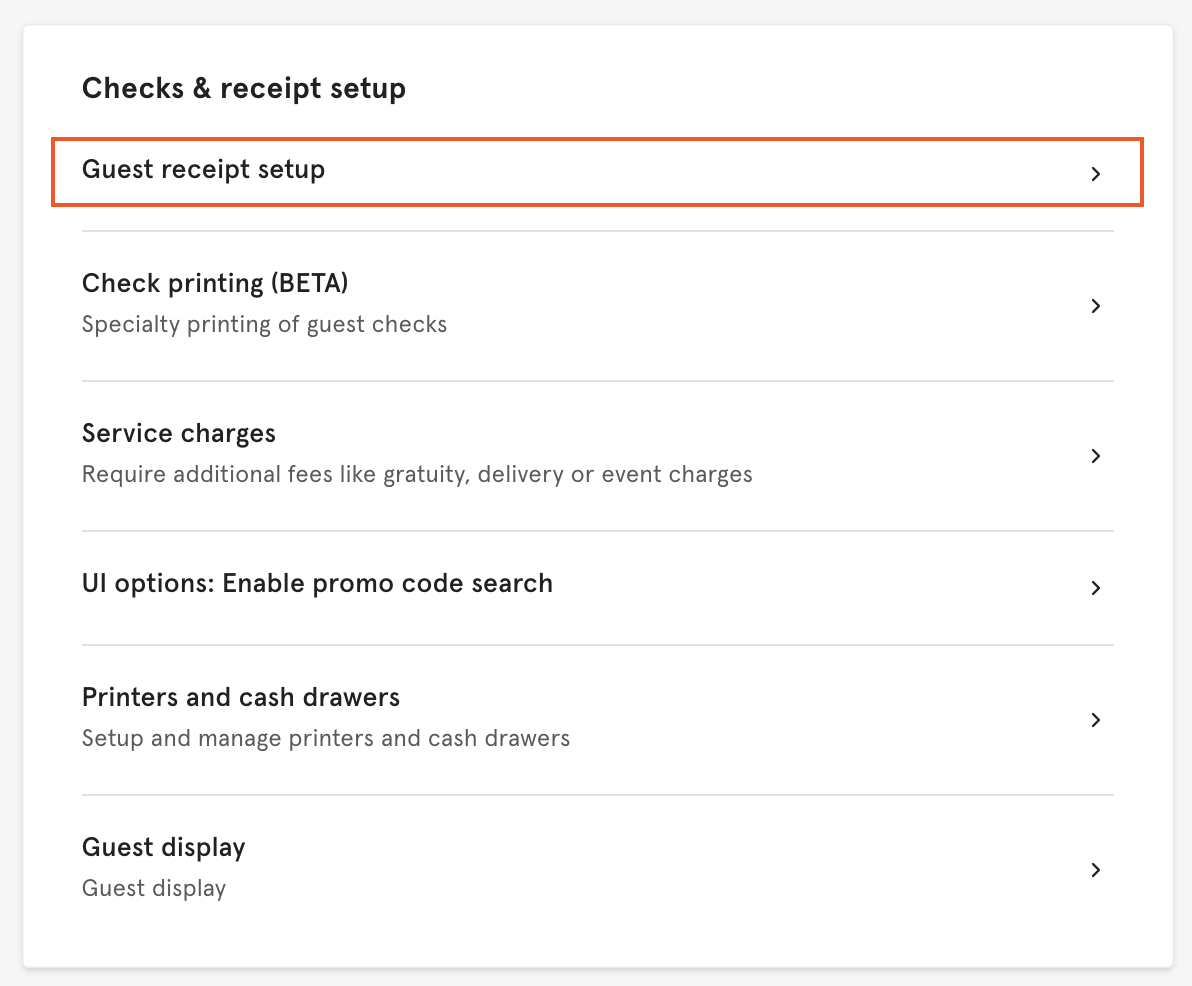Viewport: 1192px width, 986px height.
Task: Open Printers and cash drawers setup
Action: (240, 697)
